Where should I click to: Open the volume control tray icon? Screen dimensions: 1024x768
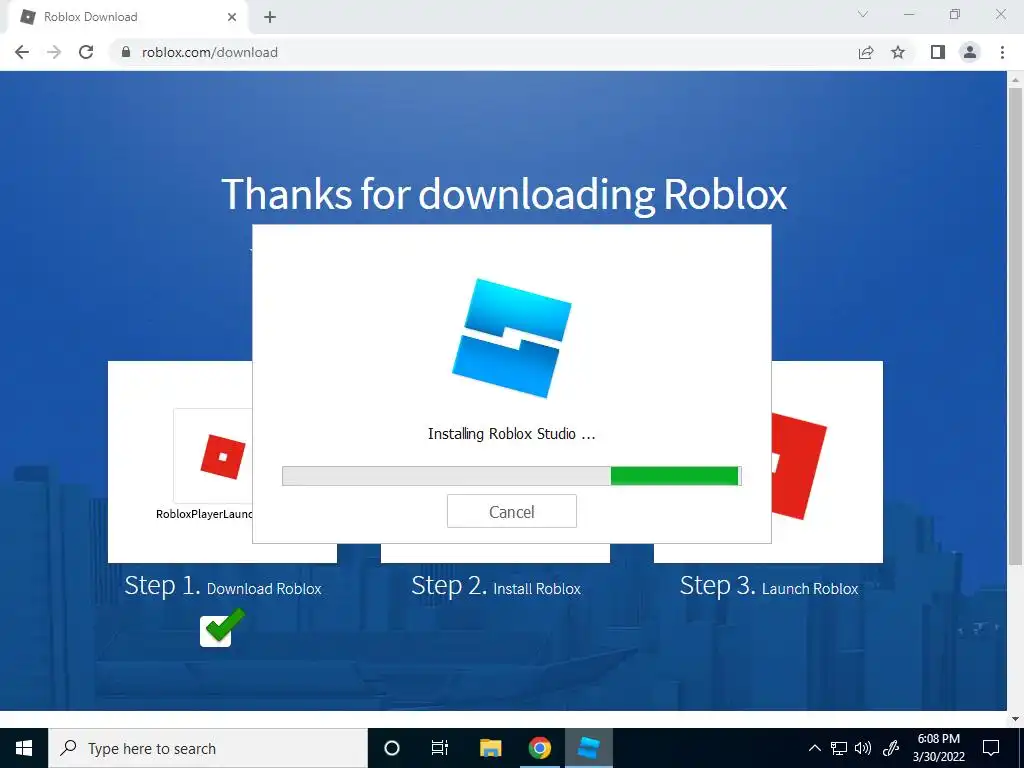863,748
